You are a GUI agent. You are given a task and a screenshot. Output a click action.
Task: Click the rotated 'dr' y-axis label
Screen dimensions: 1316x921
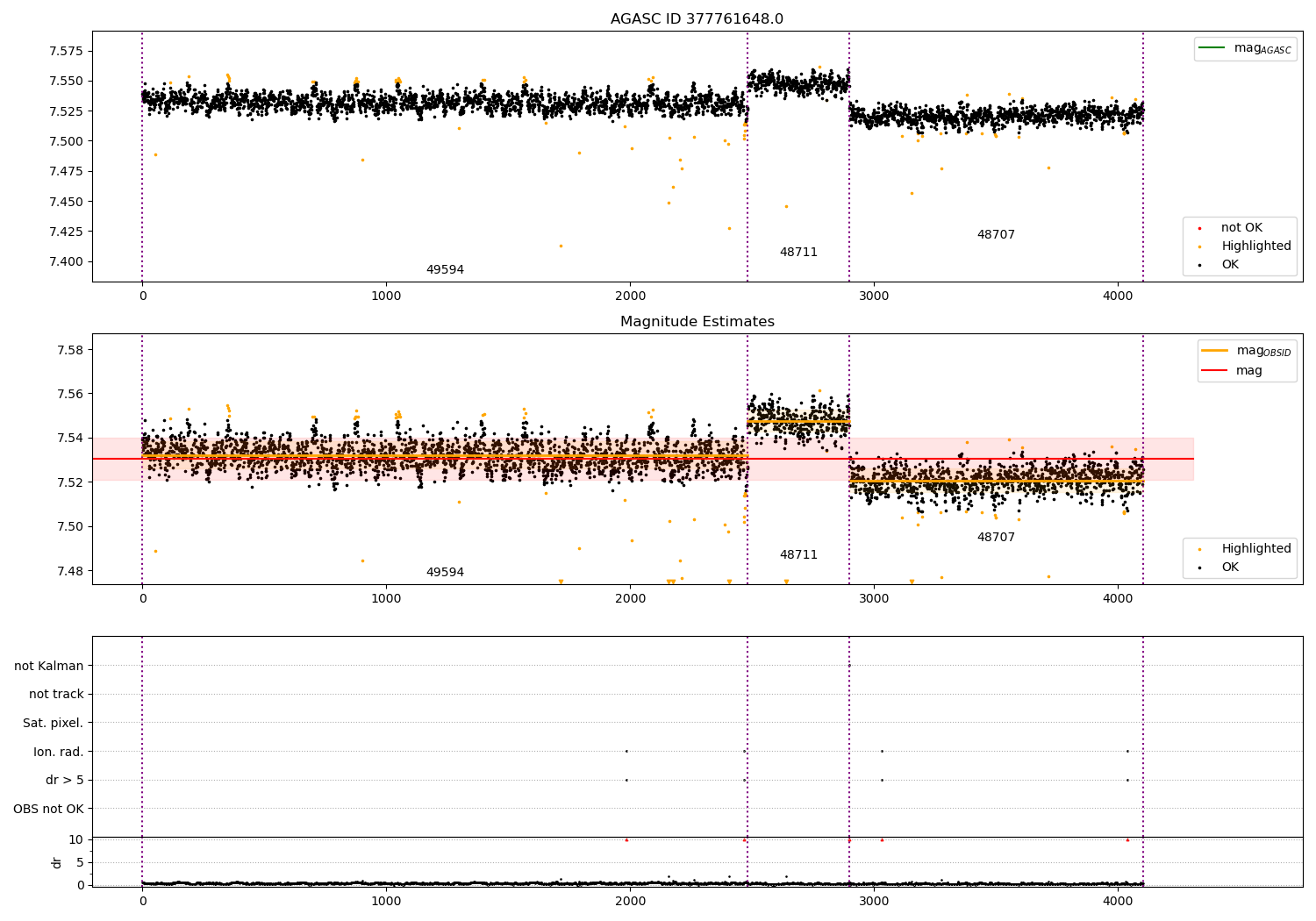[57, 862]
